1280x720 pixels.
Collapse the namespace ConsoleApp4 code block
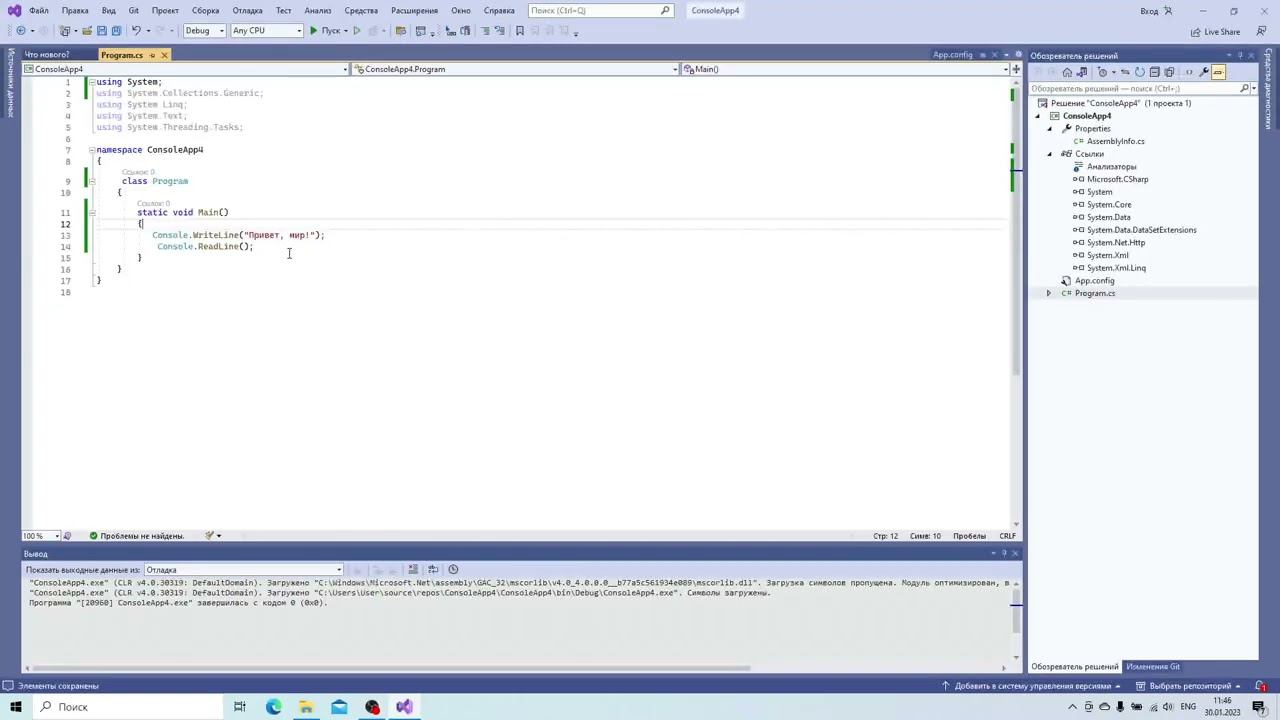(x=91, y=150)
